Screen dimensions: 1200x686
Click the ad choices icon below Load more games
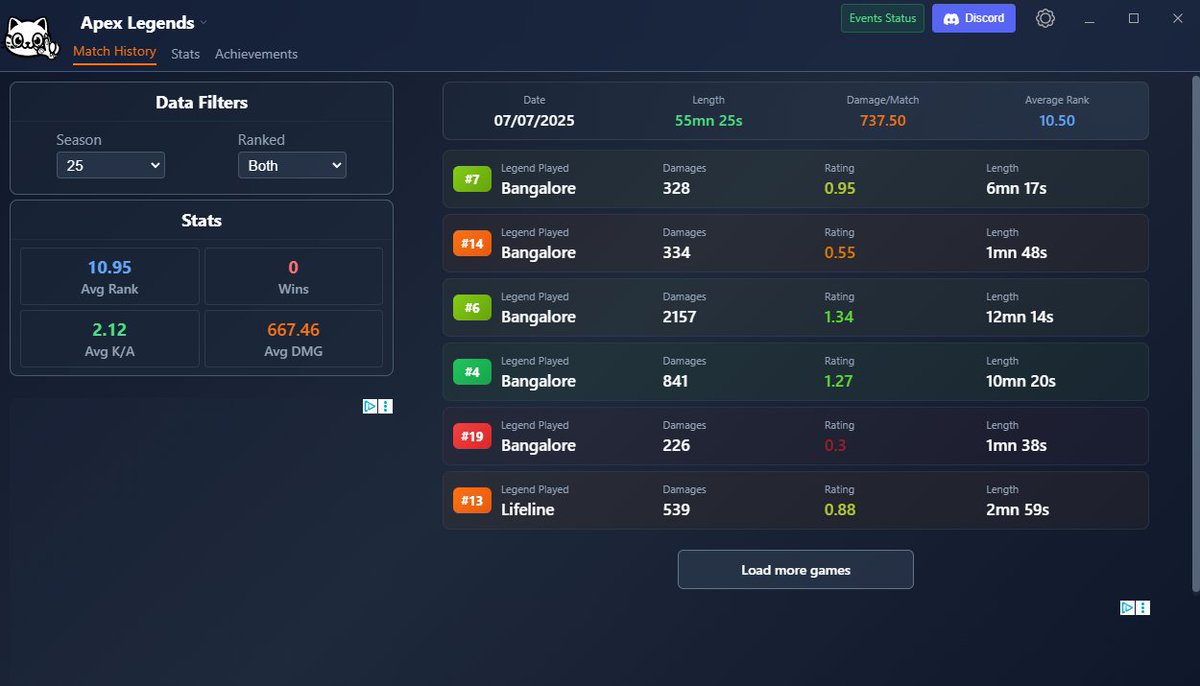tap(1127, 607)
